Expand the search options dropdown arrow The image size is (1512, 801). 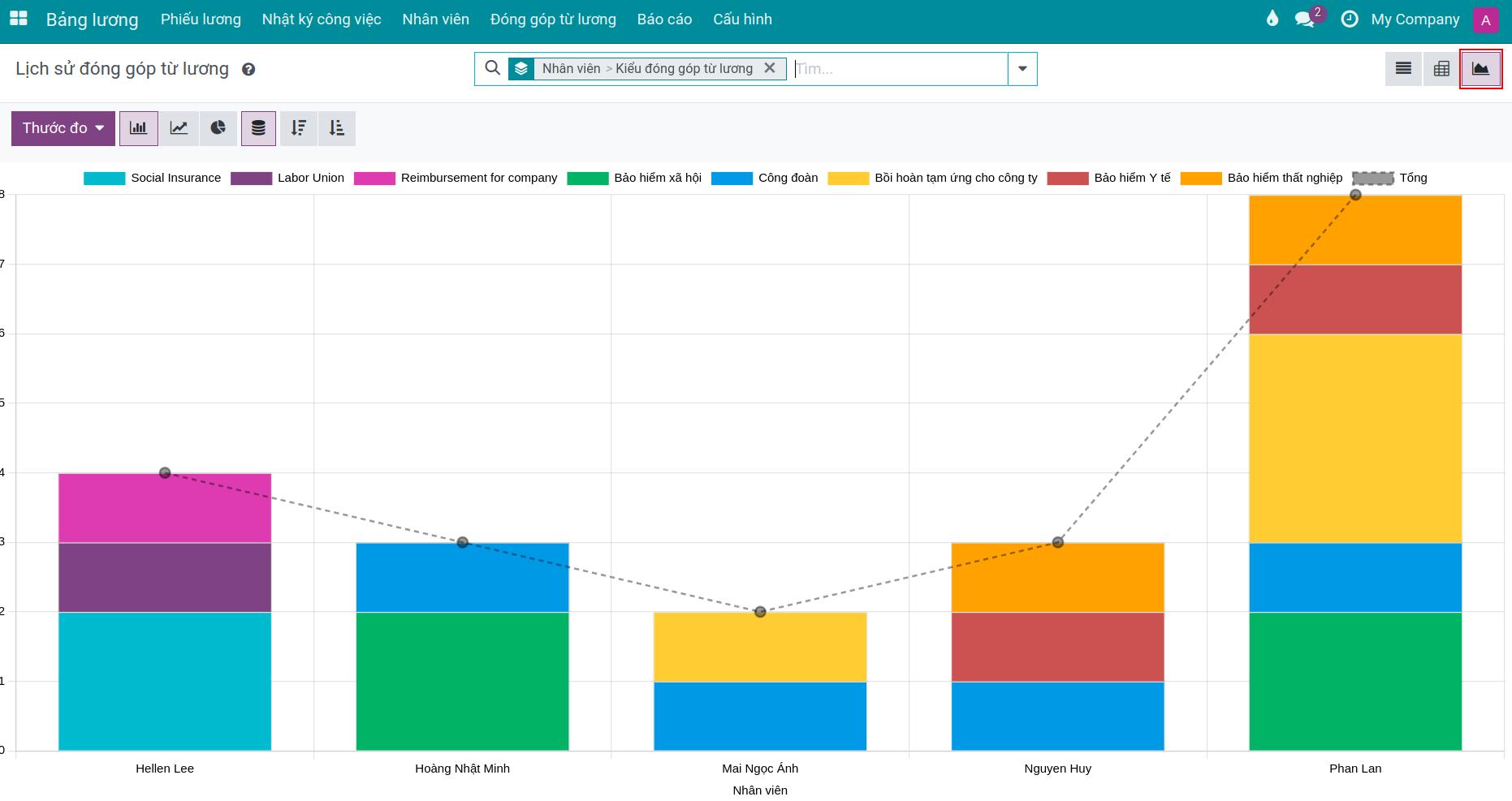click(1022, 69)
